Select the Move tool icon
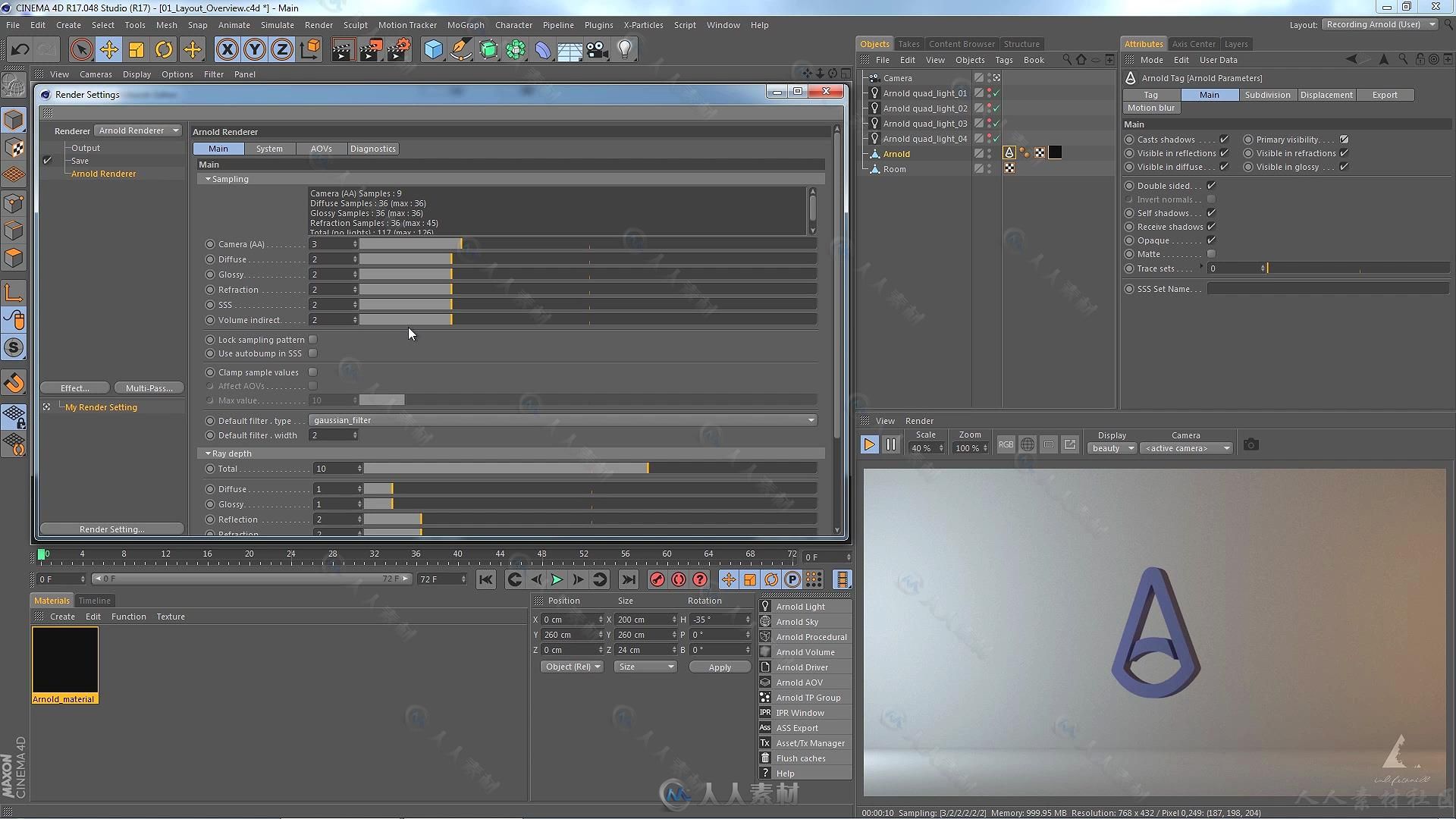This screenshot has width=1456, height=819. tap(108, 50)
